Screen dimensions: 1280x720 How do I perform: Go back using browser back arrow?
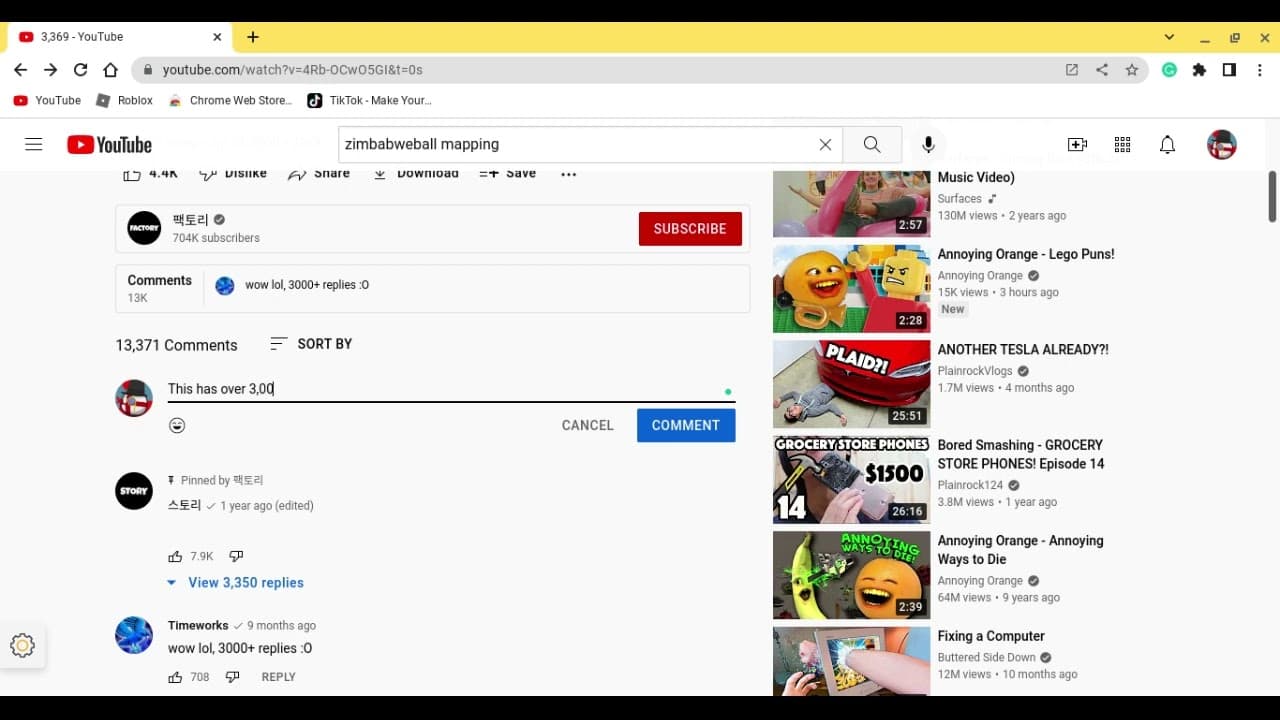20,70
